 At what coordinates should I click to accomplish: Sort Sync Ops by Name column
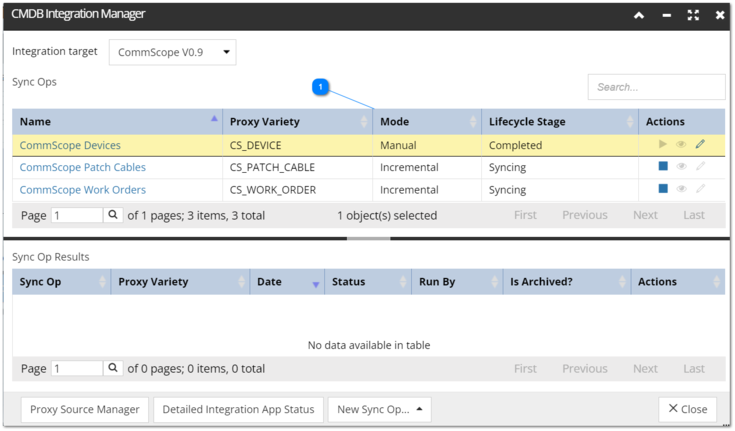[117, 121]
